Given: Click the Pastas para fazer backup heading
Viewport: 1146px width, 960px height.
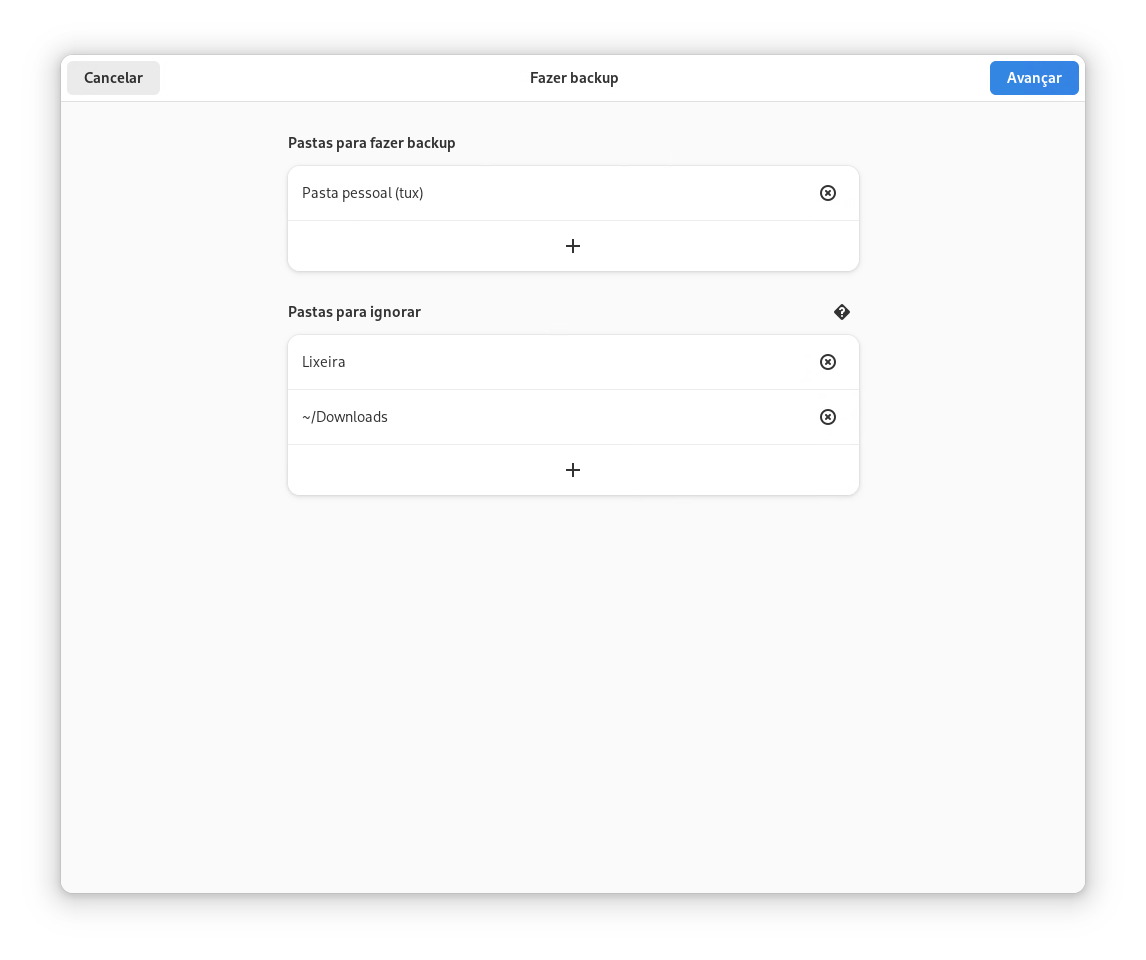Looking at the screenshot, I should (372, 143).
